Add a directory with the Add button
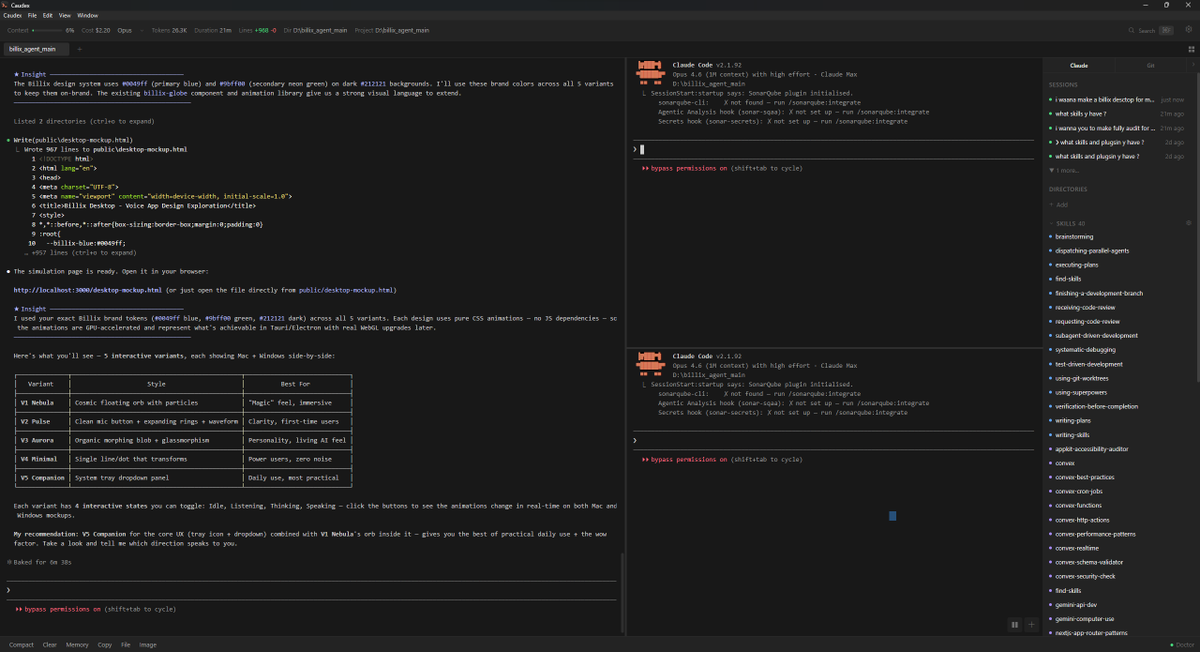This screenshot has width=1200, height=652. (x=1061, y=204)
